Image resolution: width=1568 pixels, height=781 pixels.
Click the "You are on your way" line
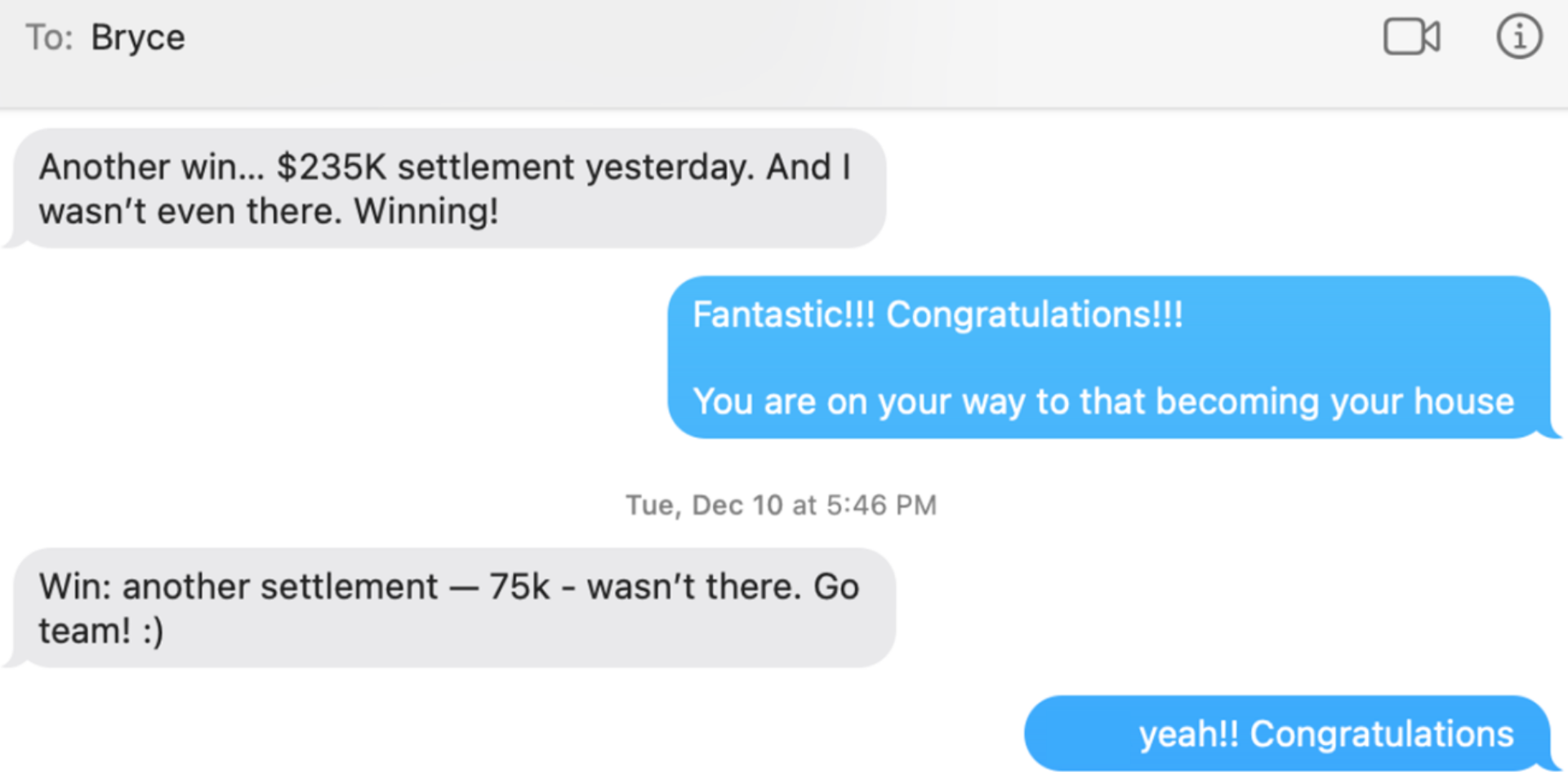coord(1103,401)
